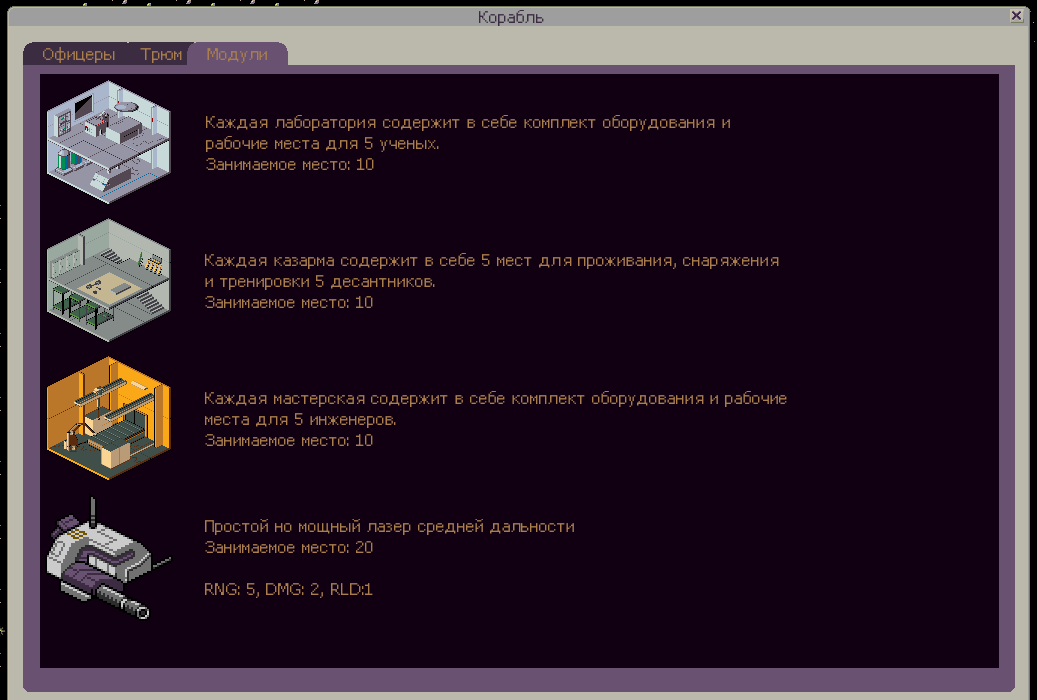Select the laboratory module icon
The image size is (1037, 700).
pyautogui.click(x=108, y=142)
